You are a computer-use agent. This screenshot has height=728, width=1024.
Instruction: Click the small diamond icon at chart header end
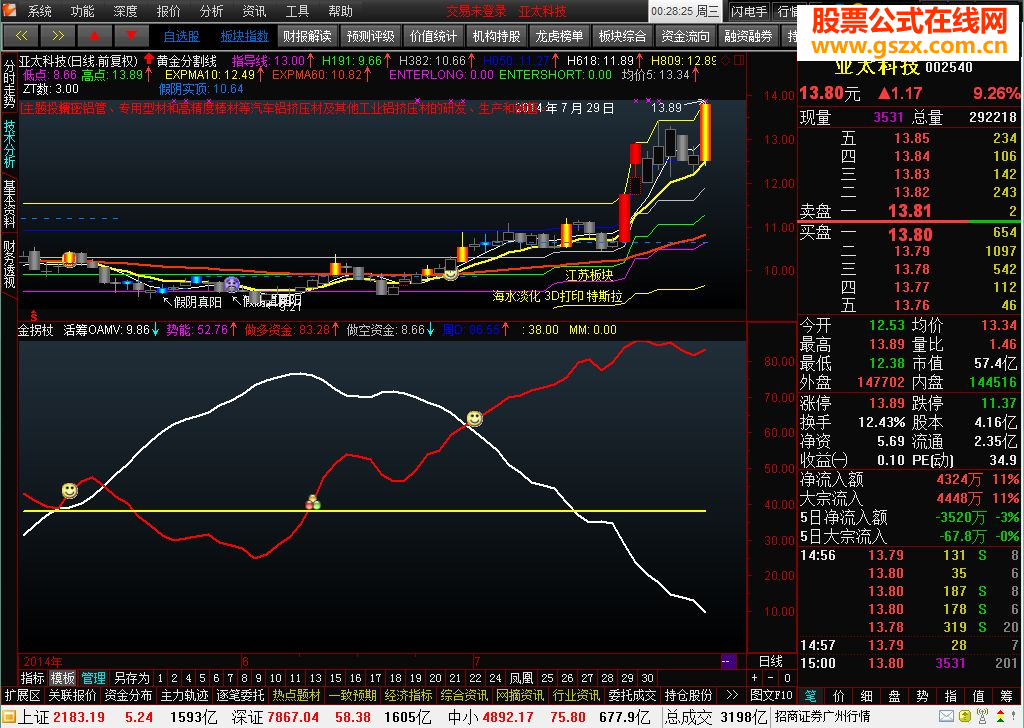pos(726,60)
